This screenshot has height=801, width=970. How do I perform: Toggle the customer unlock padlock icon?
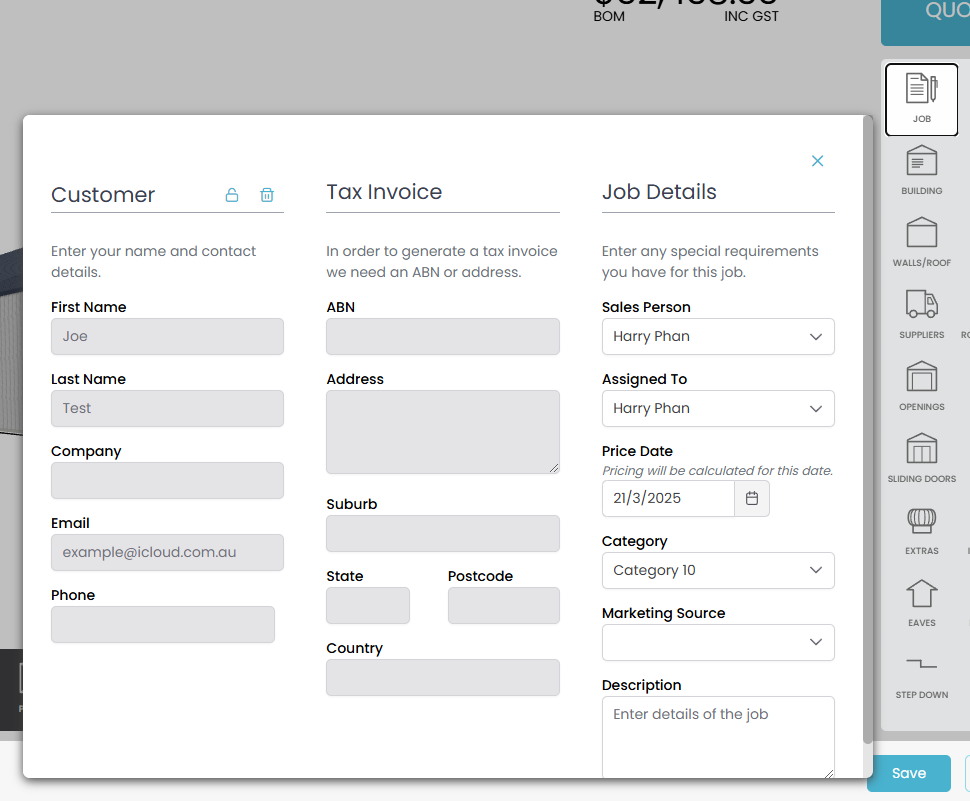(232, 195)
